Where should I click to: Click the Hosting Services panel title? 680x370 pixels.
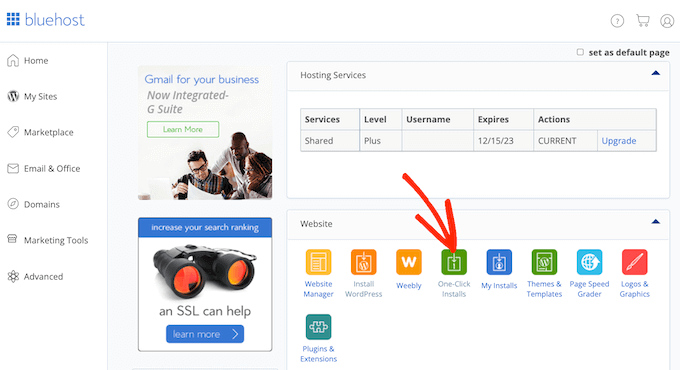(333, 75)
